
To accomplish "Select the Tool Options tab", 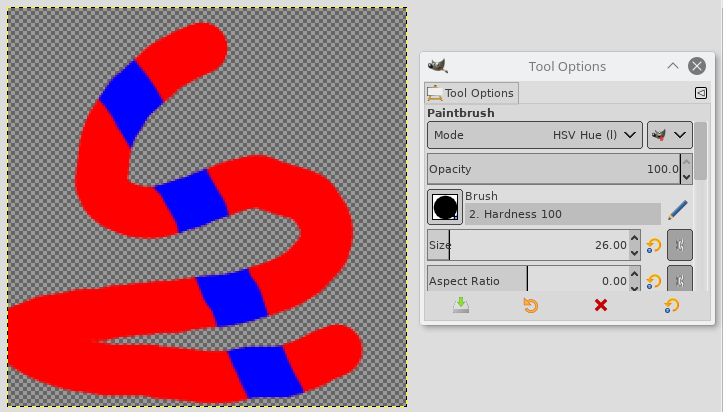I will [471, 93].
